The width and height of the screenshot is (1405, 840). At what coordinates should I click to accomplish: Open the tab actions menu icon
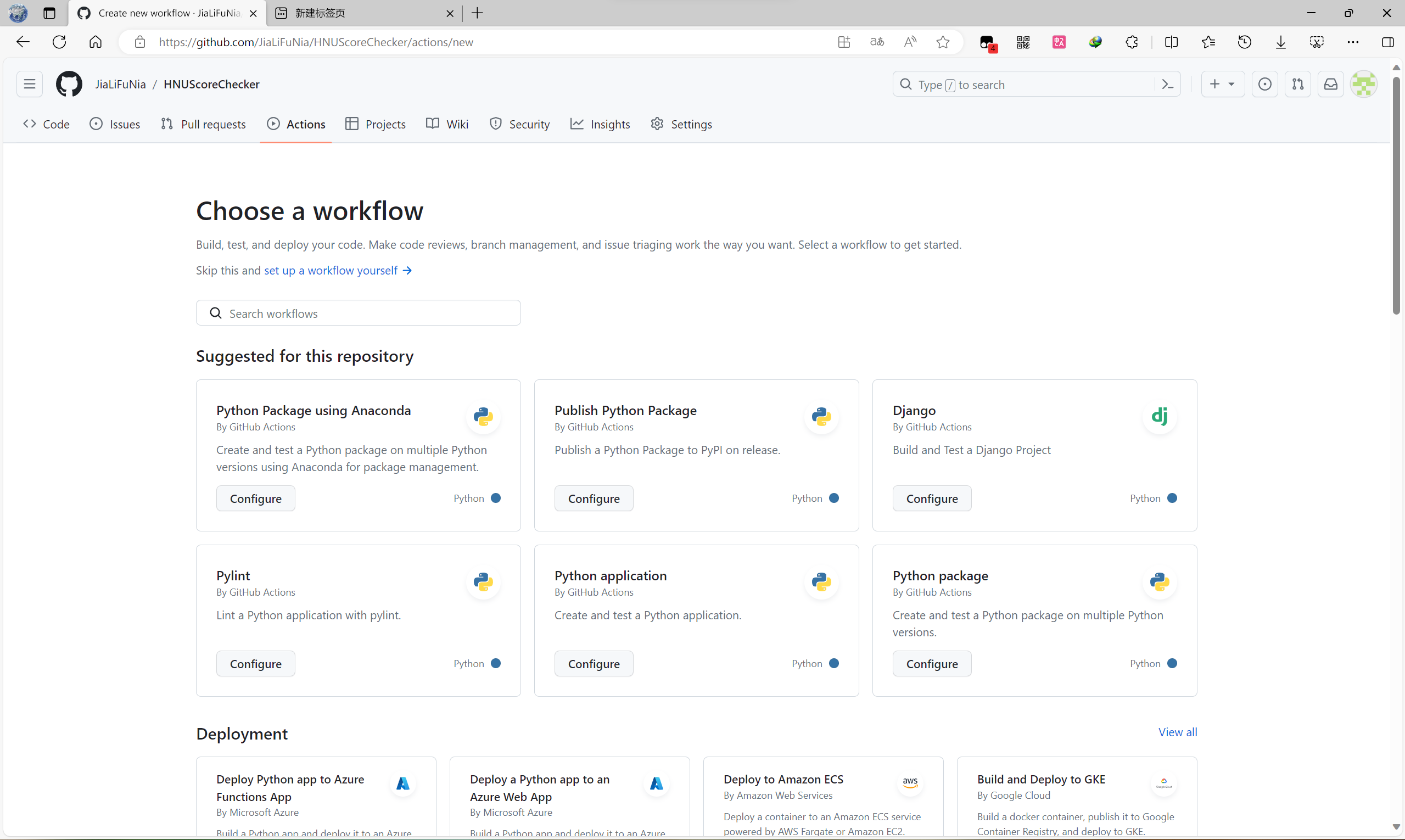pos(49,13)
